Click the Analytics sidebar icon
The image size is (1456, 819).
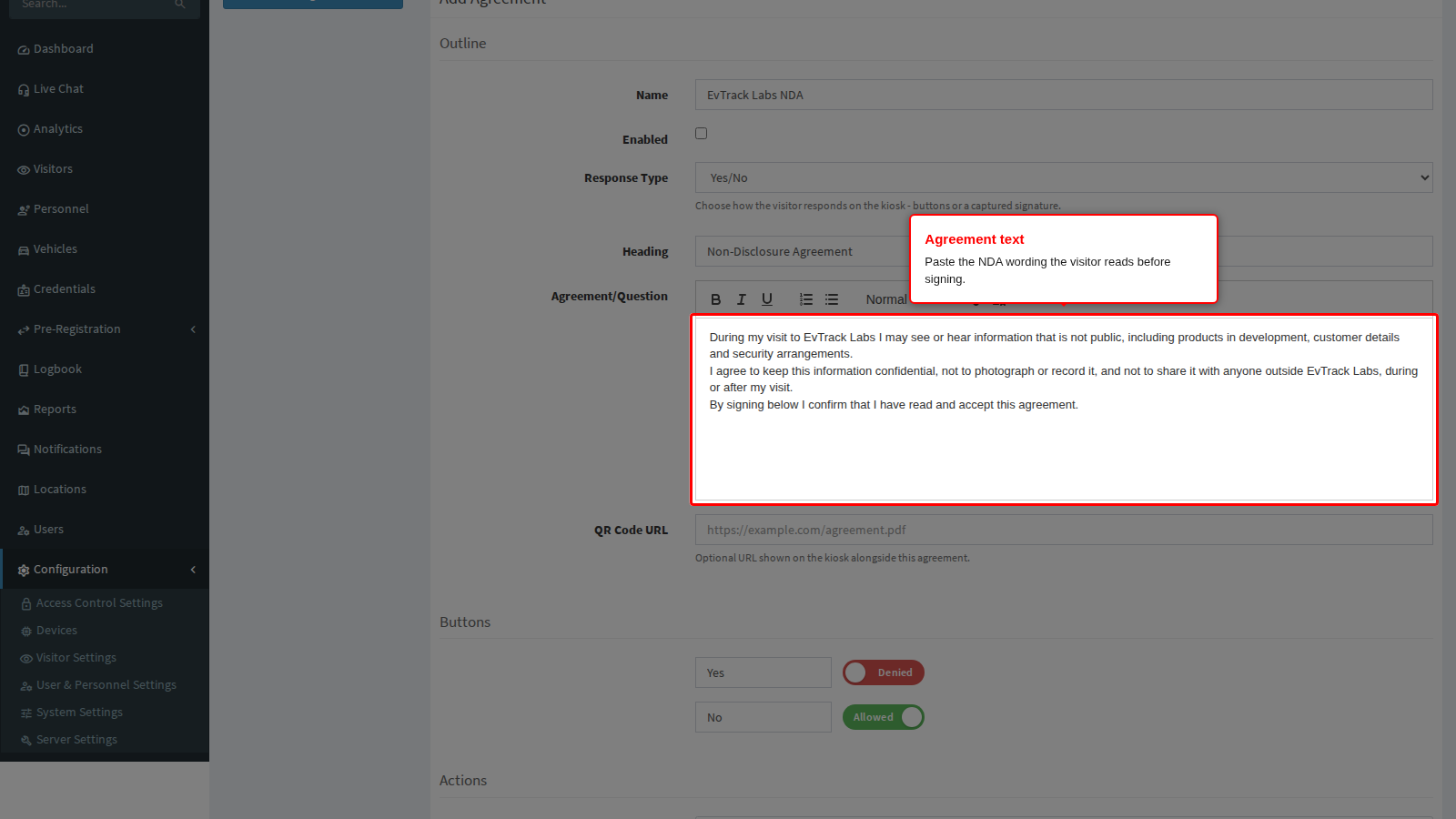pyautogui.click(x=24, y=130)
